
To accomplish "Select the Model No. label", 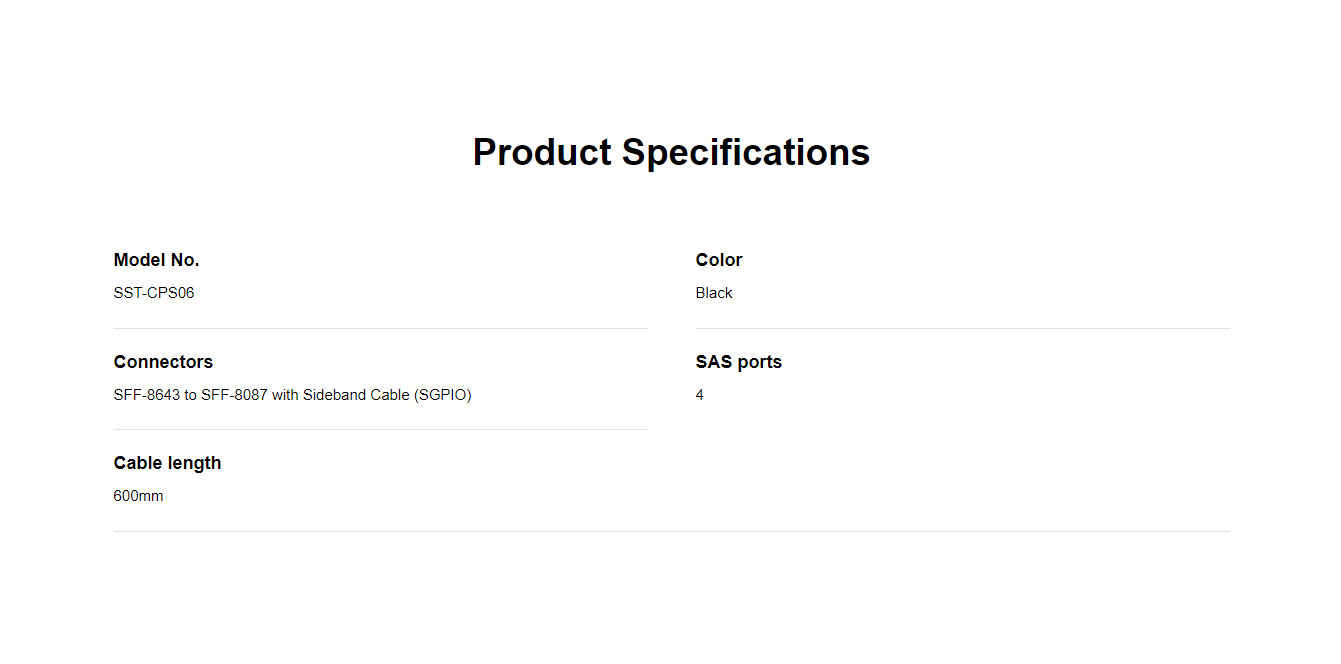I will click(x=156, y=260).
